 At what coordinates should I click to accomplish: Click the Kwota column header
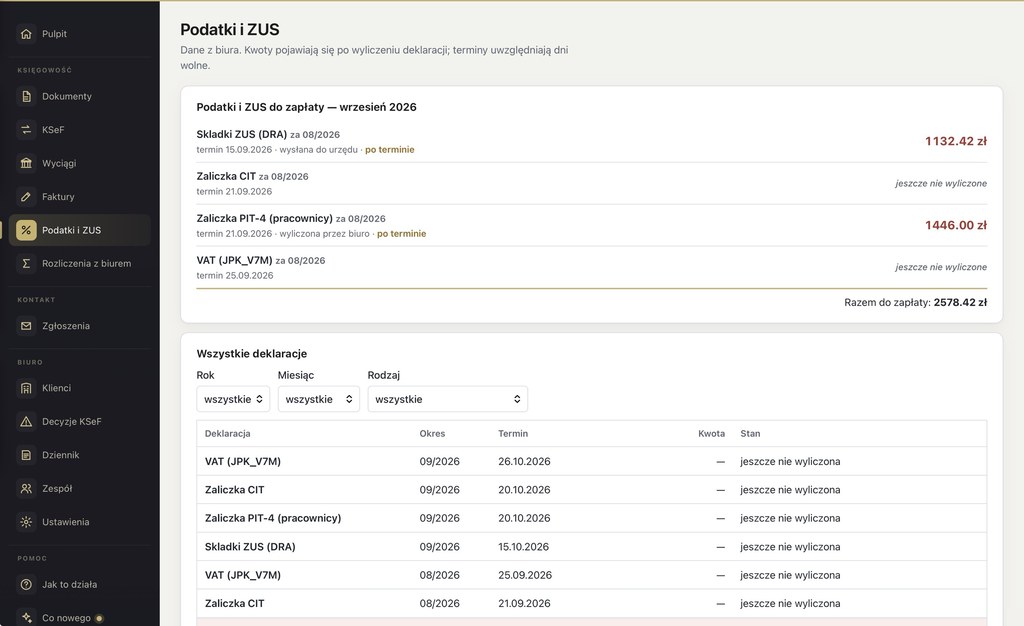pos(711,433)
